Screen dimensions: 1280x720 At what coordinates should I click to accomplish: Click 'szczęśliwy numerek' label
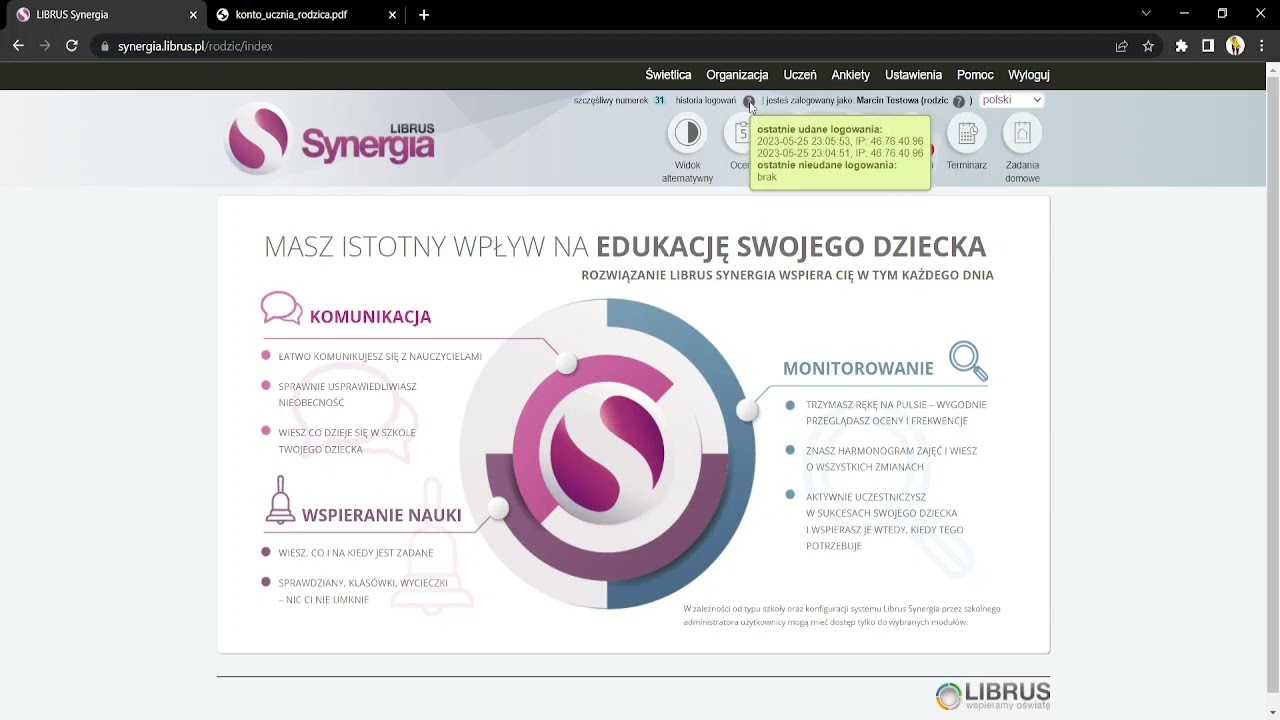tap(611, 101)
